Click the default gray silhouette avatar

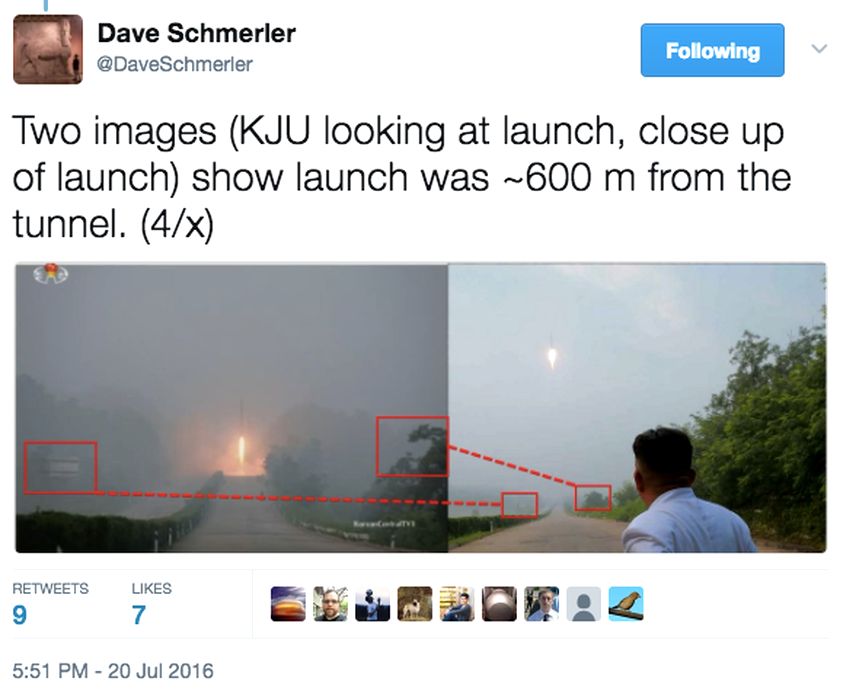point(583,604)
